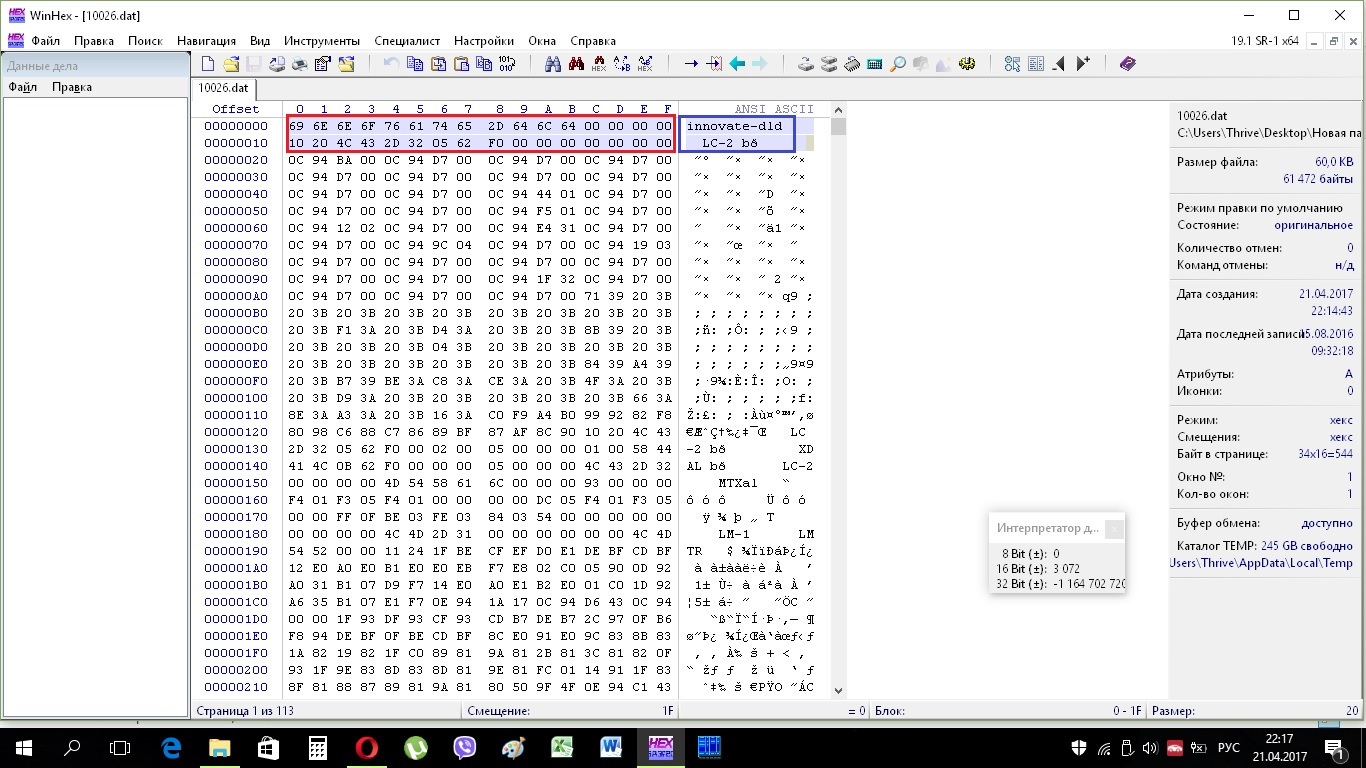Click the Print icon in the toolbar

(x=300, y=64)
